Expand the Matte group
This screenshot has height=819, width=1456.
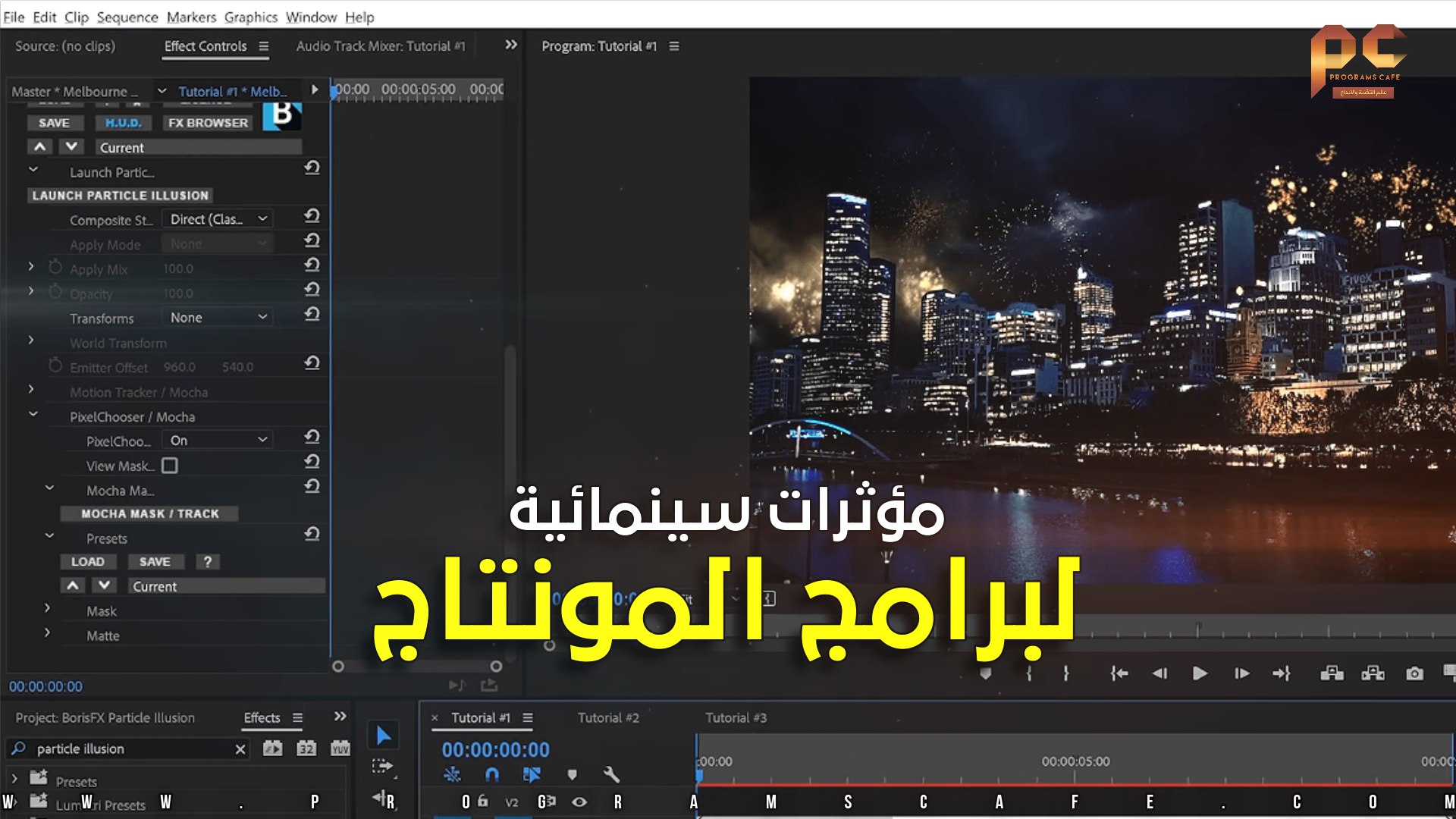tap(47, 632)
